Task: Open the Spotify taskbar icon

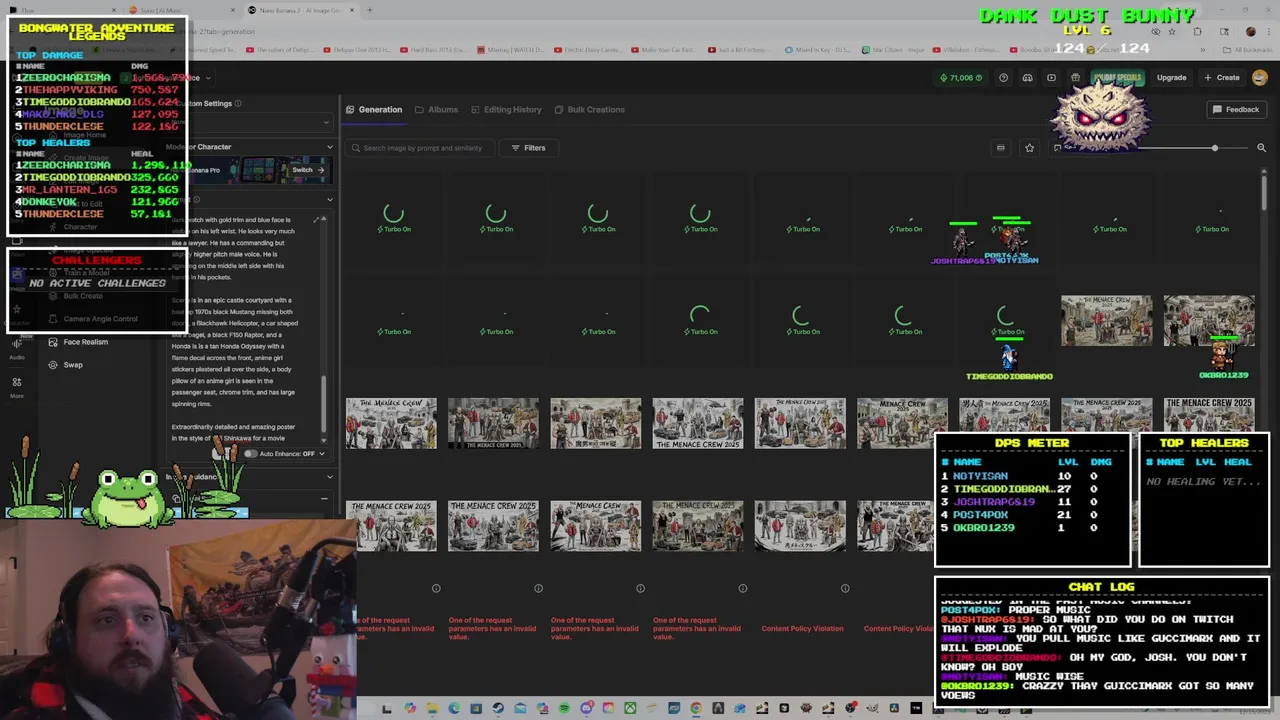Action: coord(564,708)
